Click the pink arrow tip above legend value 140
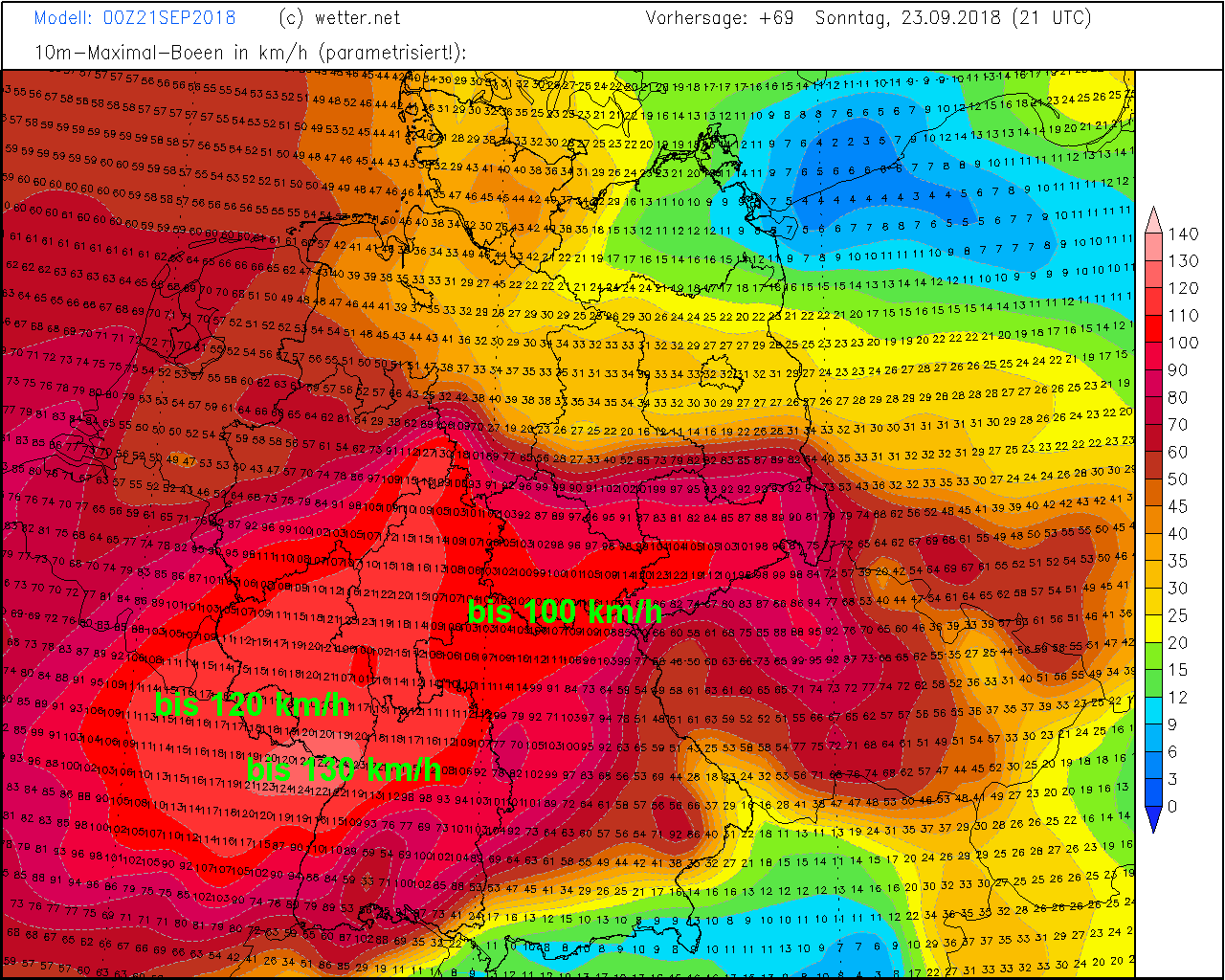Screen dimensions: 1225x980 tap(1153, 221)
